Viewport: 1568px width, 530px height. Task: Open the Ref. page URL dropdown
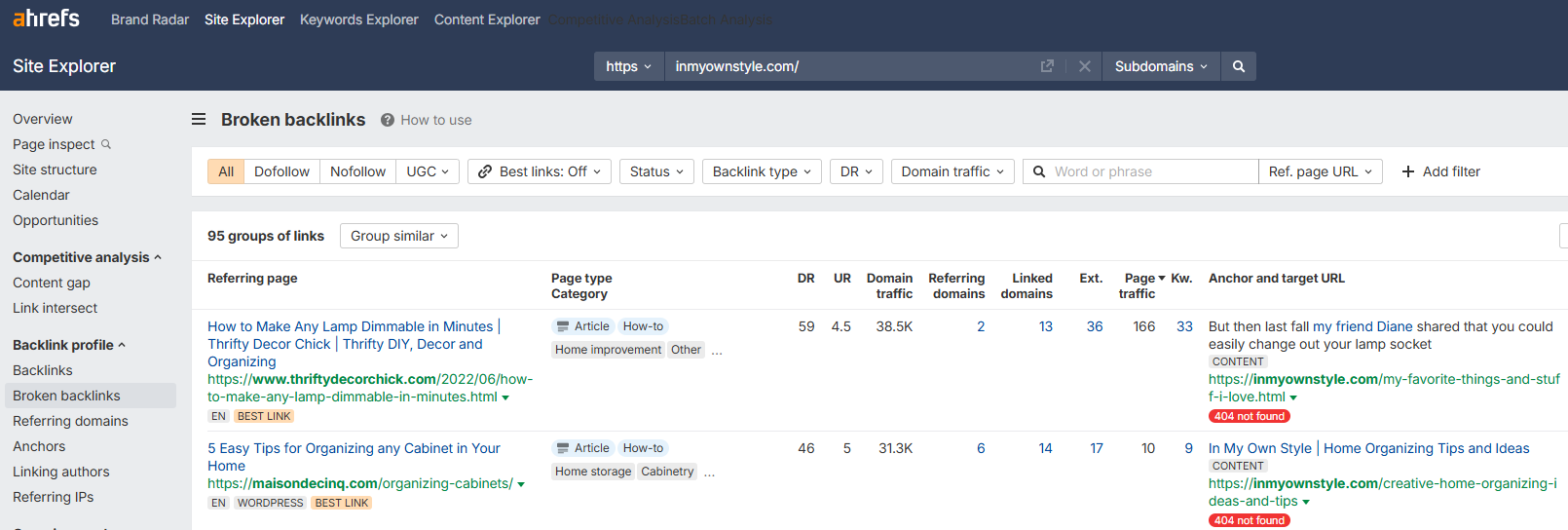coord(1321,171)
